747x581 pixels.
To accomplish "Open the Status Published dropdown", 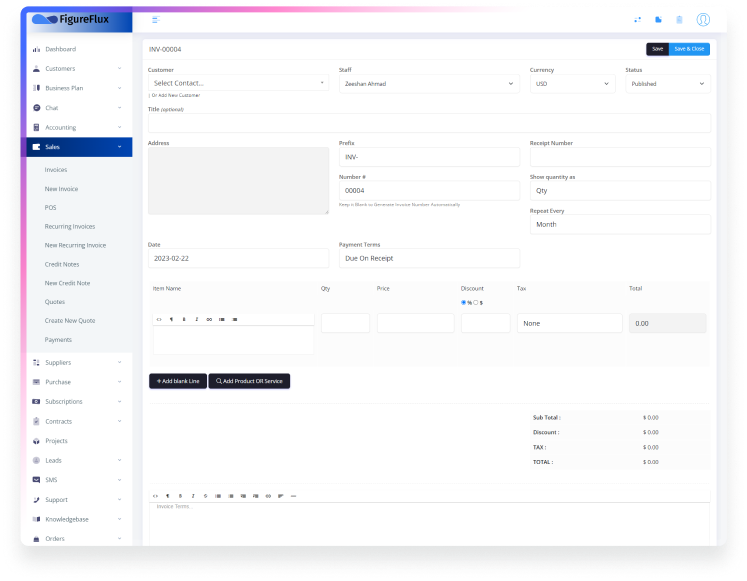I will point(668,84).
